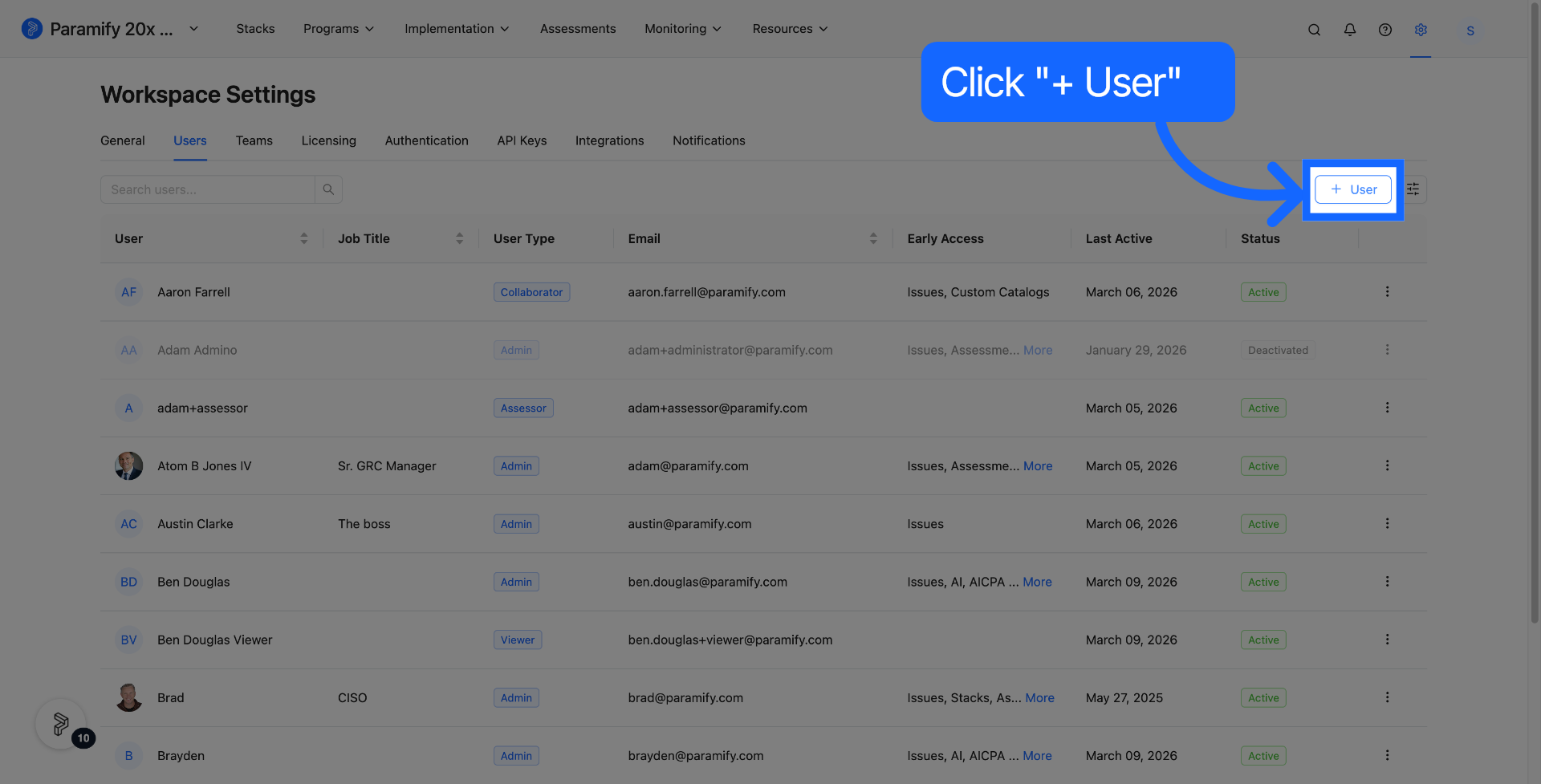Screen dimensions: 1541x784
Task: Click the page vertical scrollbar
Action: pos(1535,313)
